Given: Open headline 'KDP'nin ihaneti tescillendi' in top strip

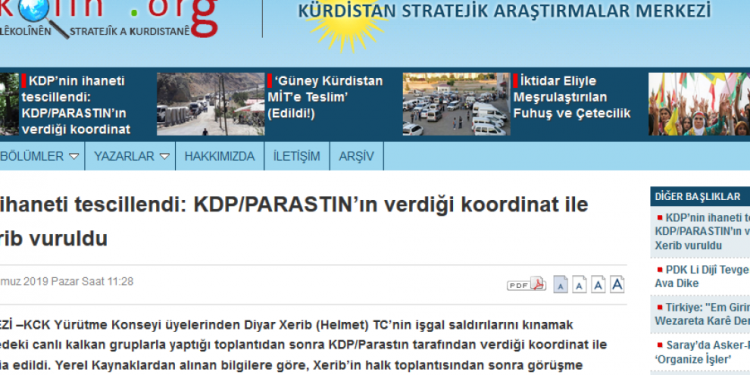Looking at the screenshot, I should coord(76,105).
